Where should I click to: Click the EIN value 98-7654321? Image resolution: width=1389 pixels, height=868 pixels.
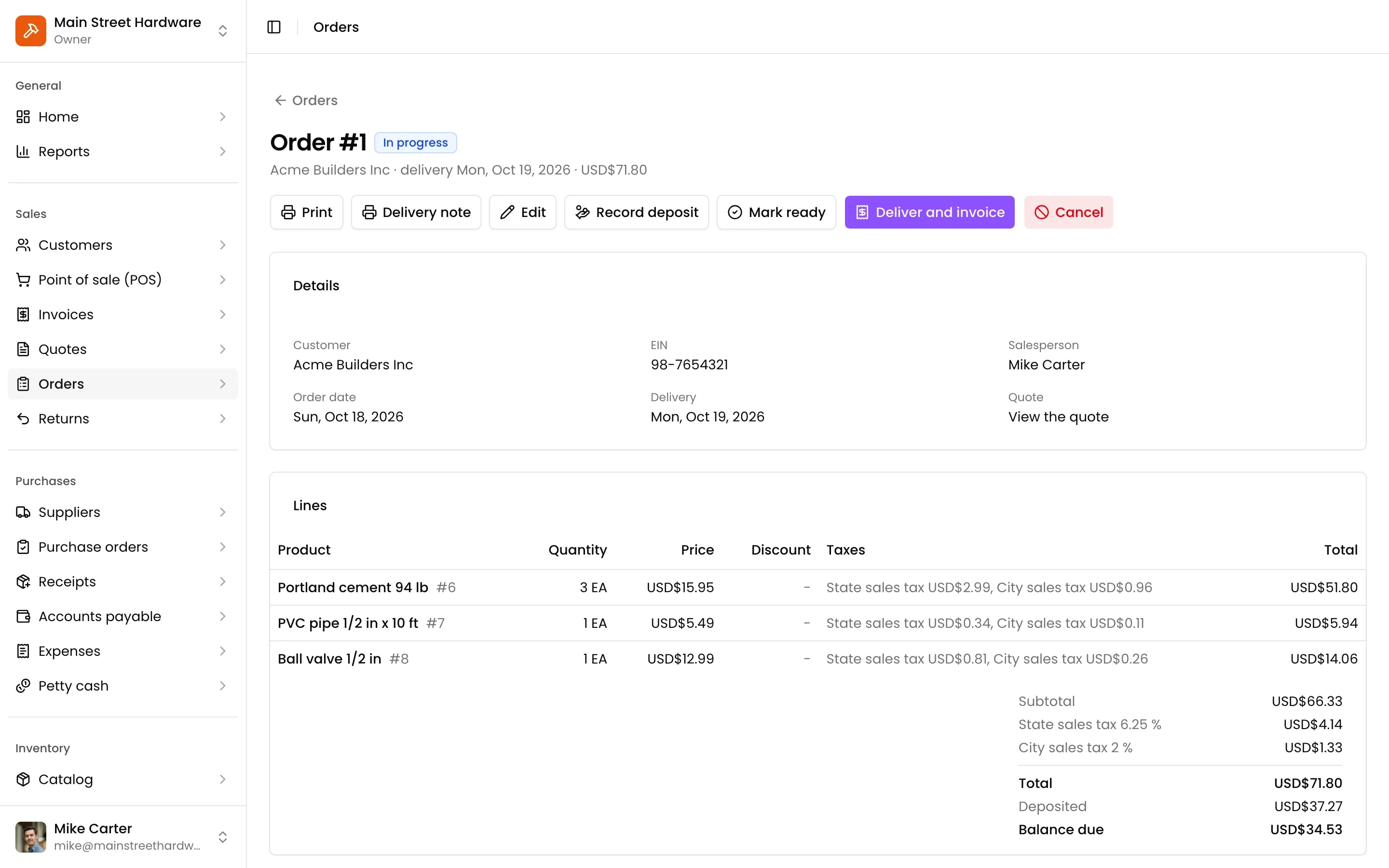coord(689,365)
